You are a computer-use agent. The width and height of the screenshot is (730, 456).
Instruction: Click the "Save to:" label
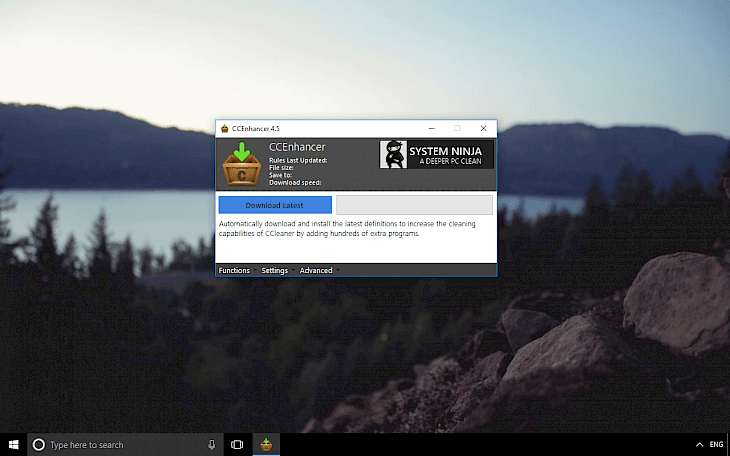click(280, 175)
